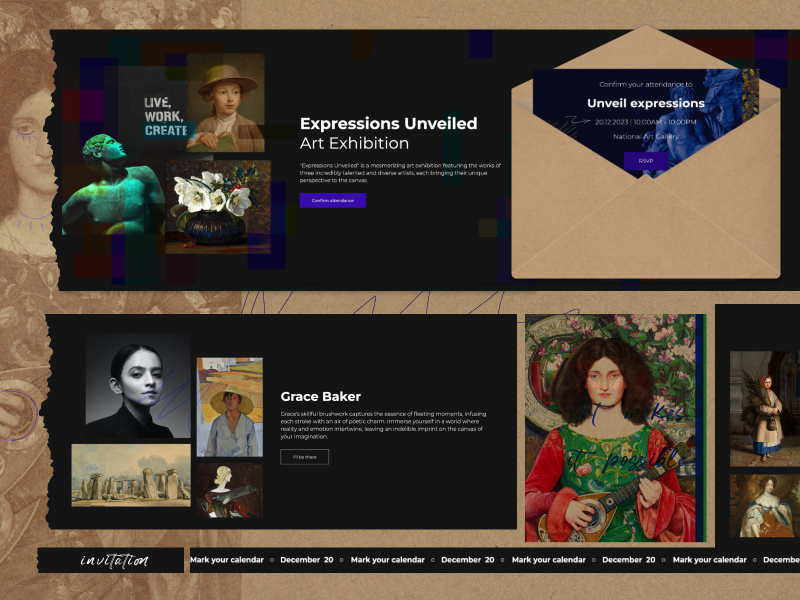Select a "December 20" date in the marquee bar
This screenshot has width=800, height=600.
(308, 560)
